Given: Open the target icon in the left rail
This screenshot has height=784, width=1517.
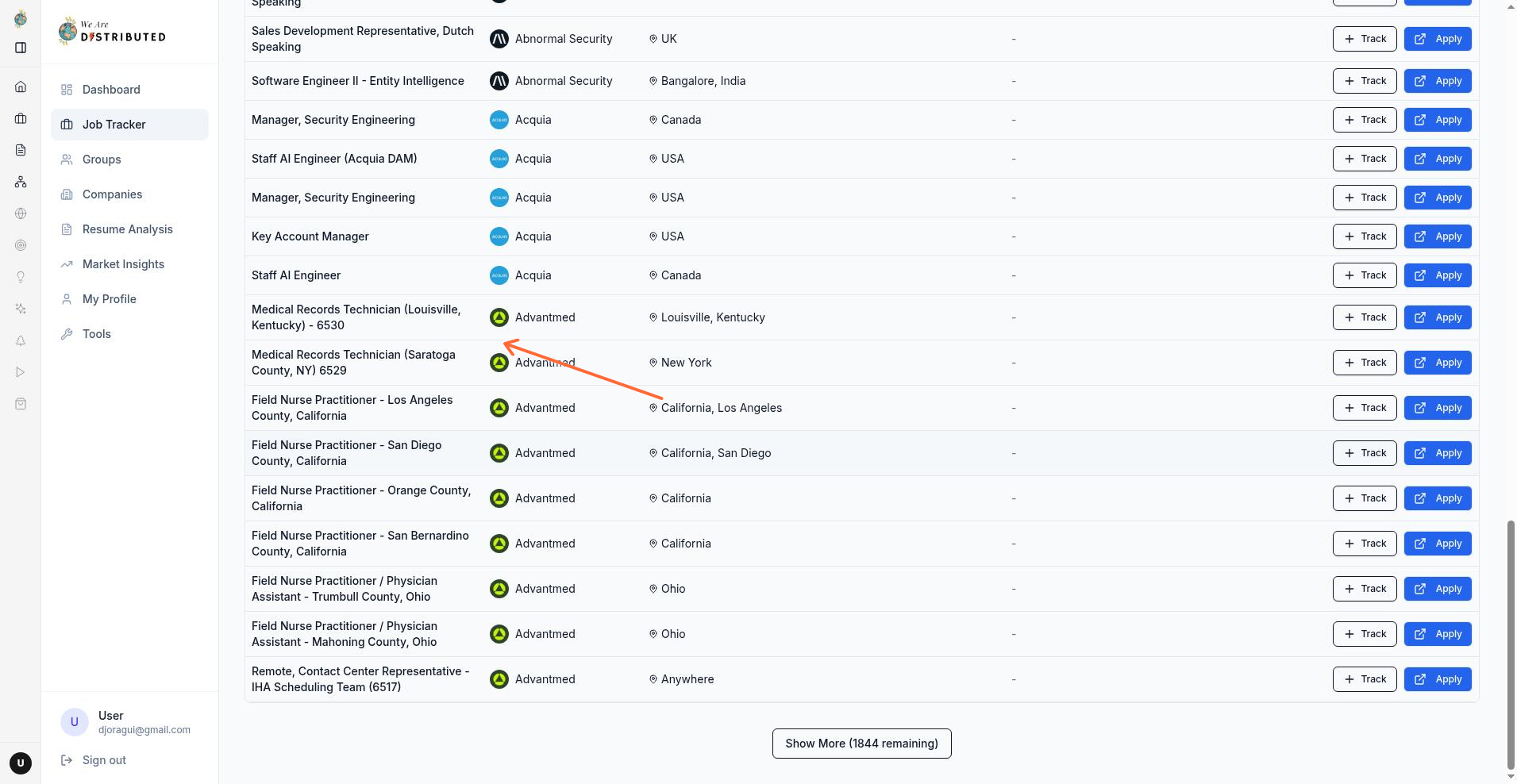Looking at the screenshot, I should pyautogui.click(x=21, y=245).
